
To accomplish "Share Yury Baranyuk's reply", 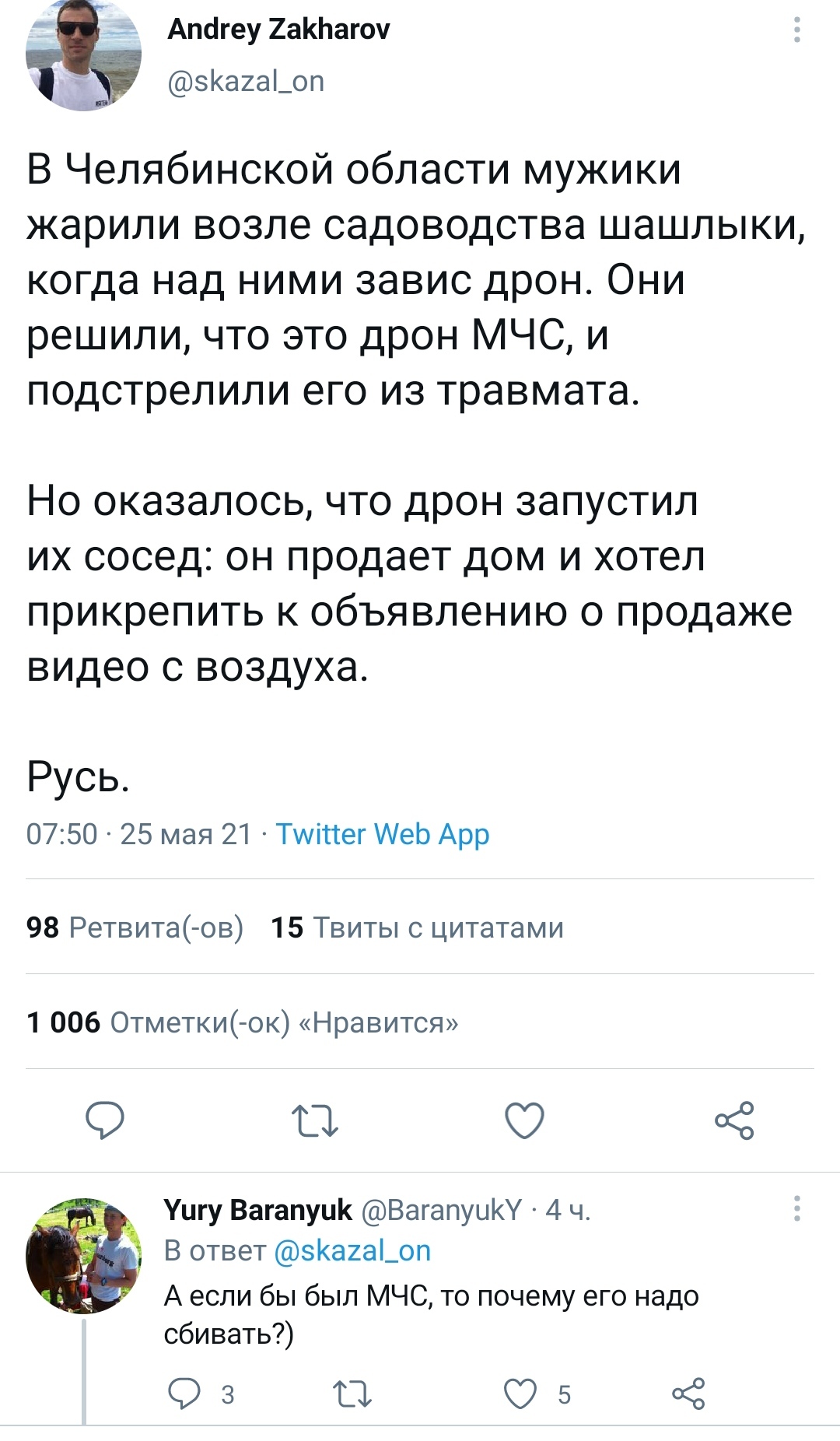I will coord(688,1394).
